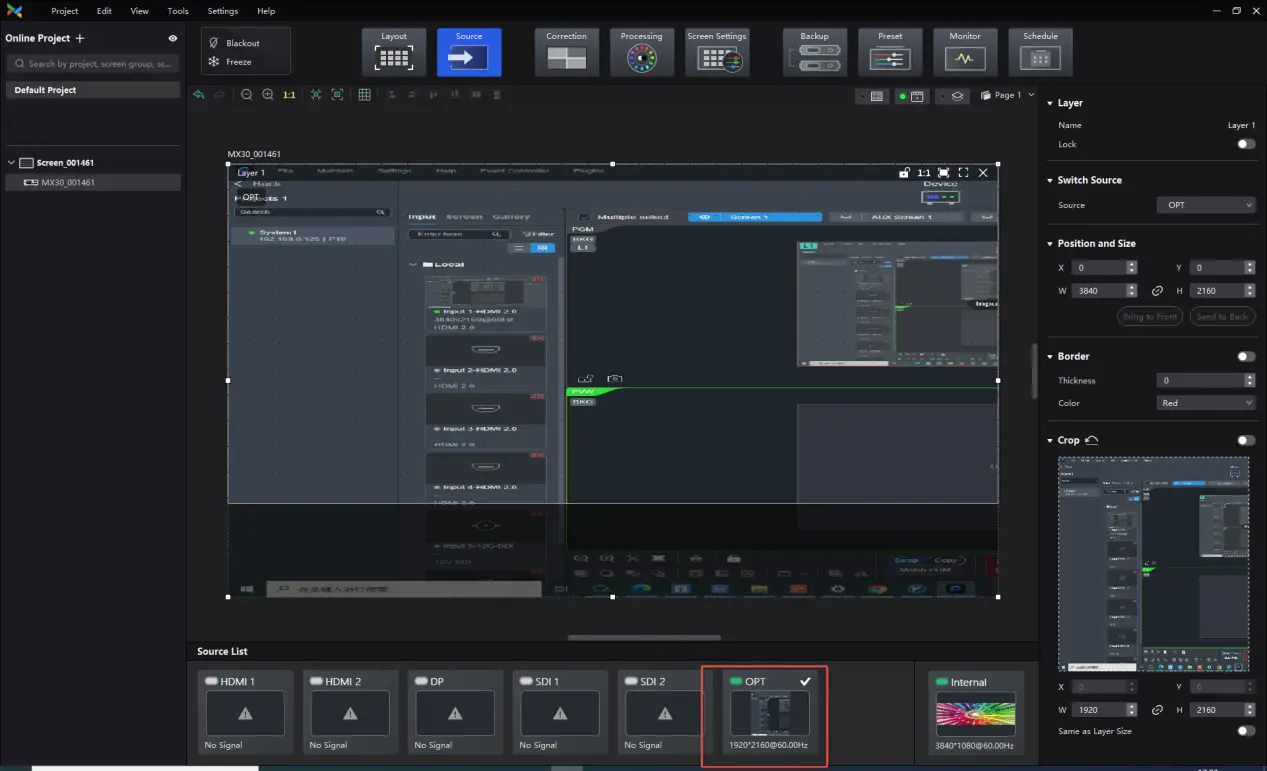The width and height of the screenshot is (1267, 771).
Task: Click the undo arrow in toolbar
Action: click(199, 95)
